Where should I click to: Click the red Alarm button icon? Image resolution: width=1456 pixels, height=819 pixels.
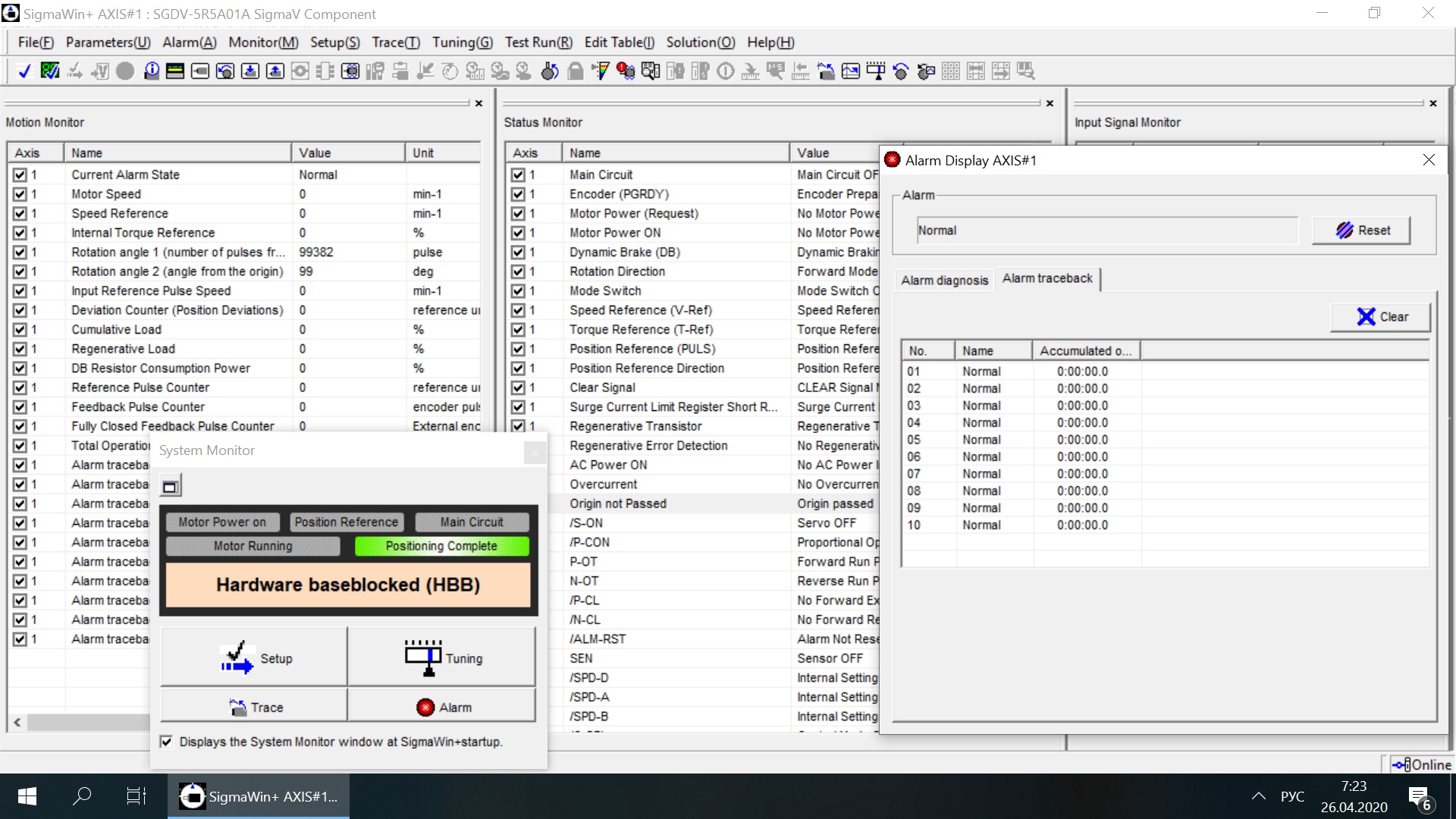point(425,707)
